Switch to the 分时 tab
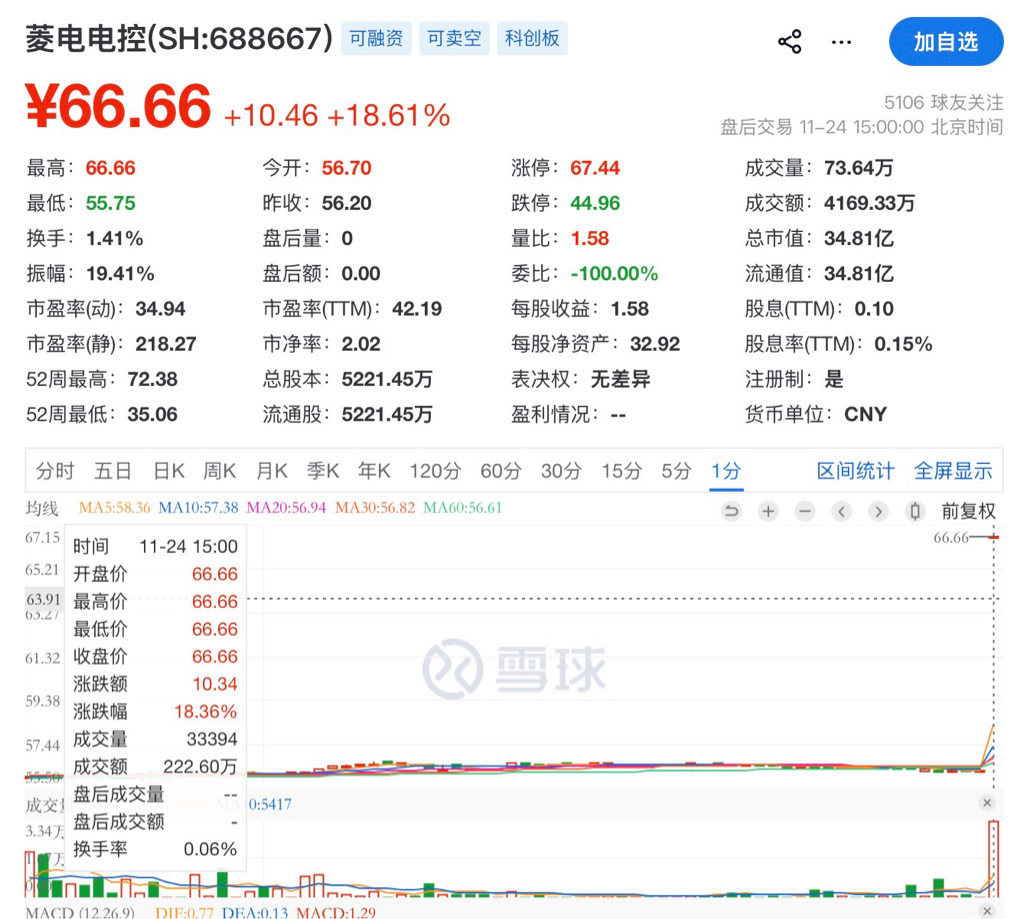 (55, 471)
